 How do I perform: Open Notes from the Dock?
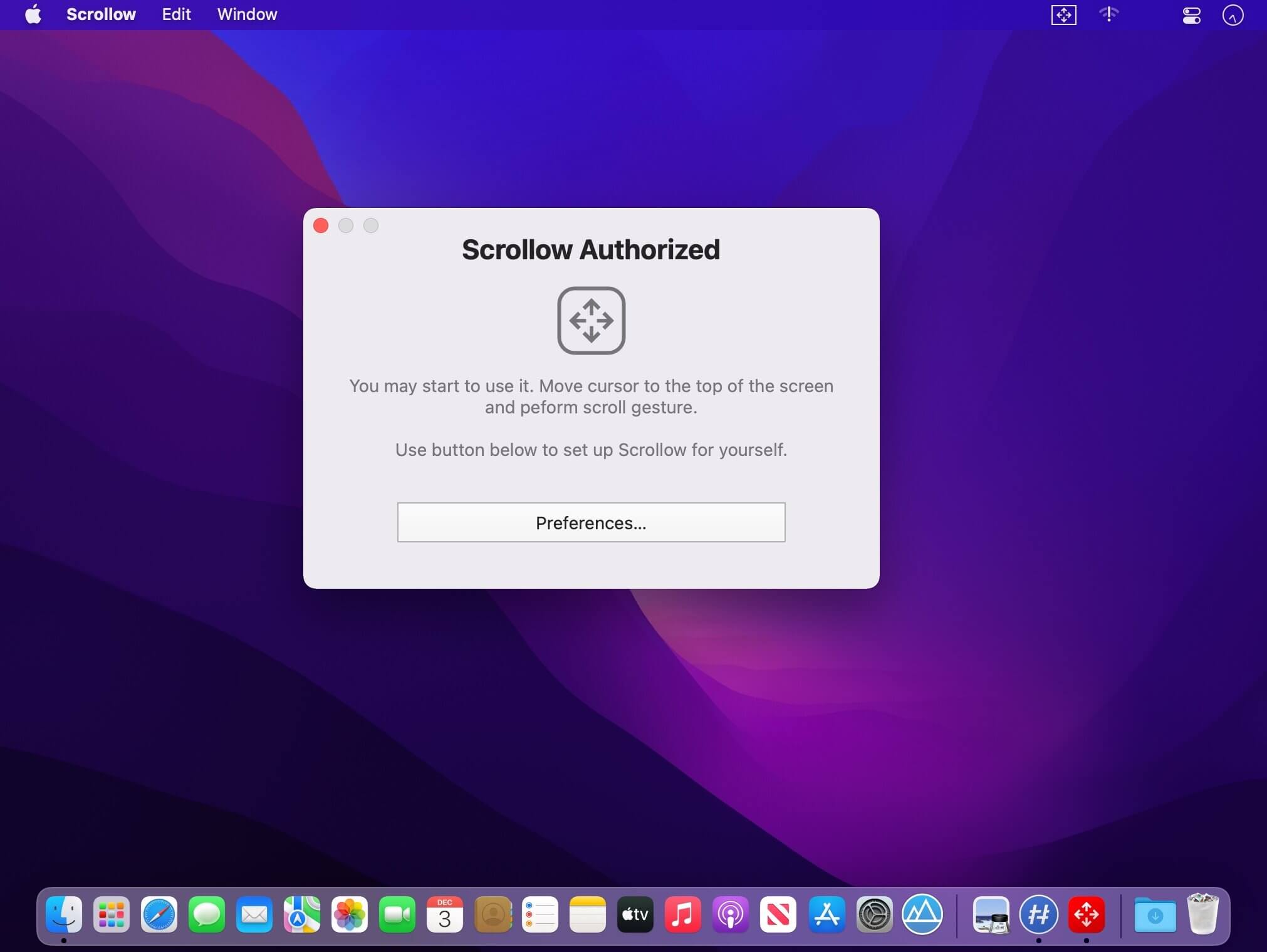click(x=588, y=915)
